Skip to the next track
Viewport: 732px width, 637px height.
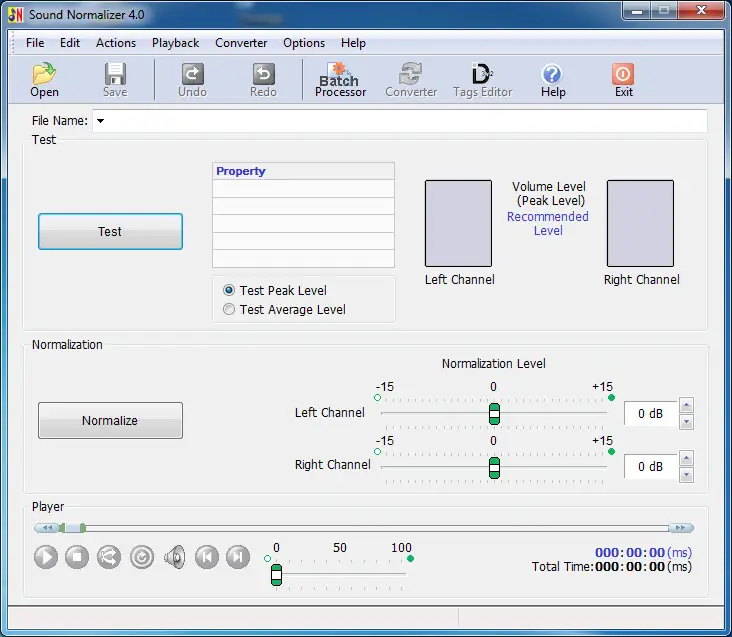238,557
